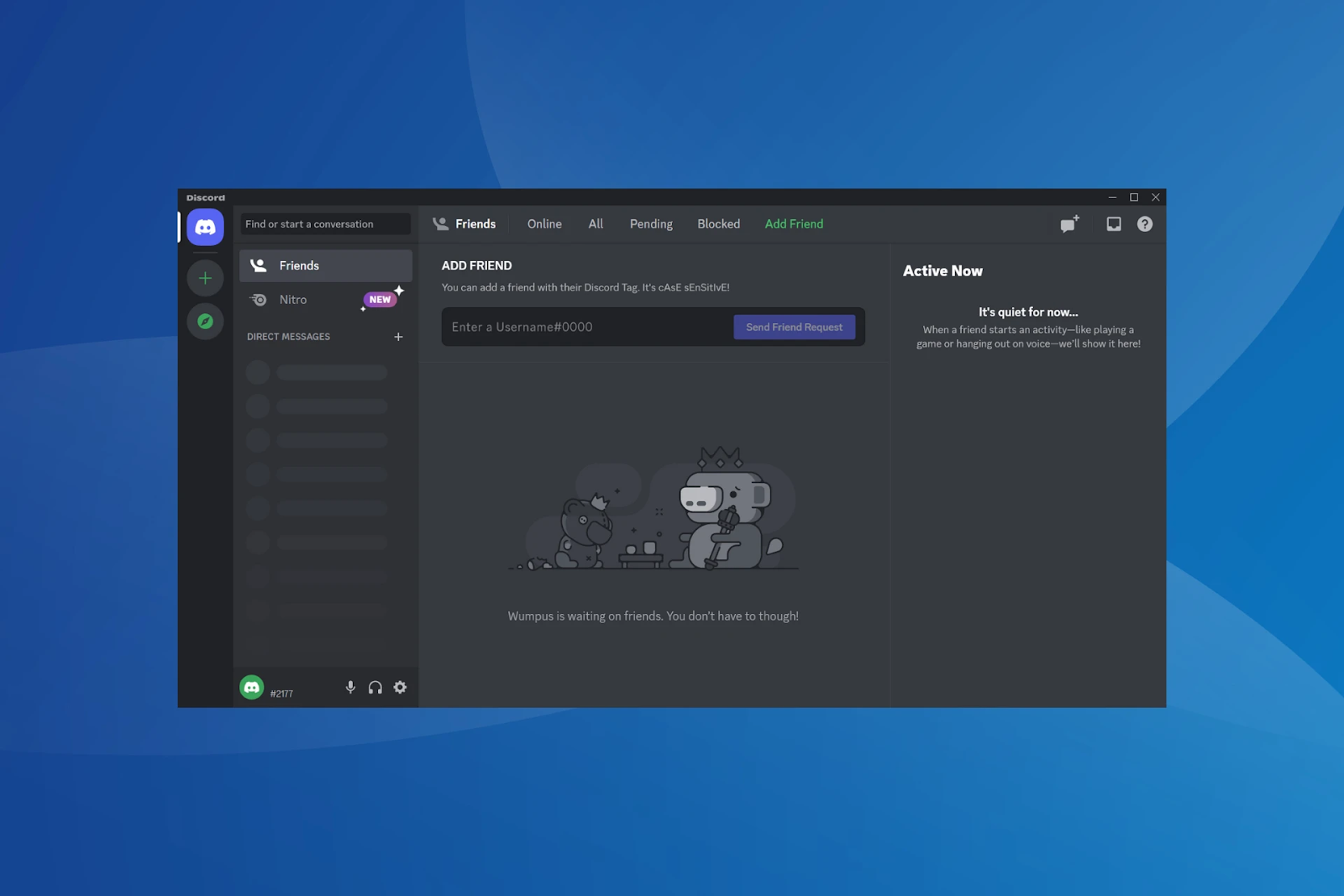Viewport: 1344px width, 896px height.
Task: Switch to the Blocked tab
Action: 718,224
